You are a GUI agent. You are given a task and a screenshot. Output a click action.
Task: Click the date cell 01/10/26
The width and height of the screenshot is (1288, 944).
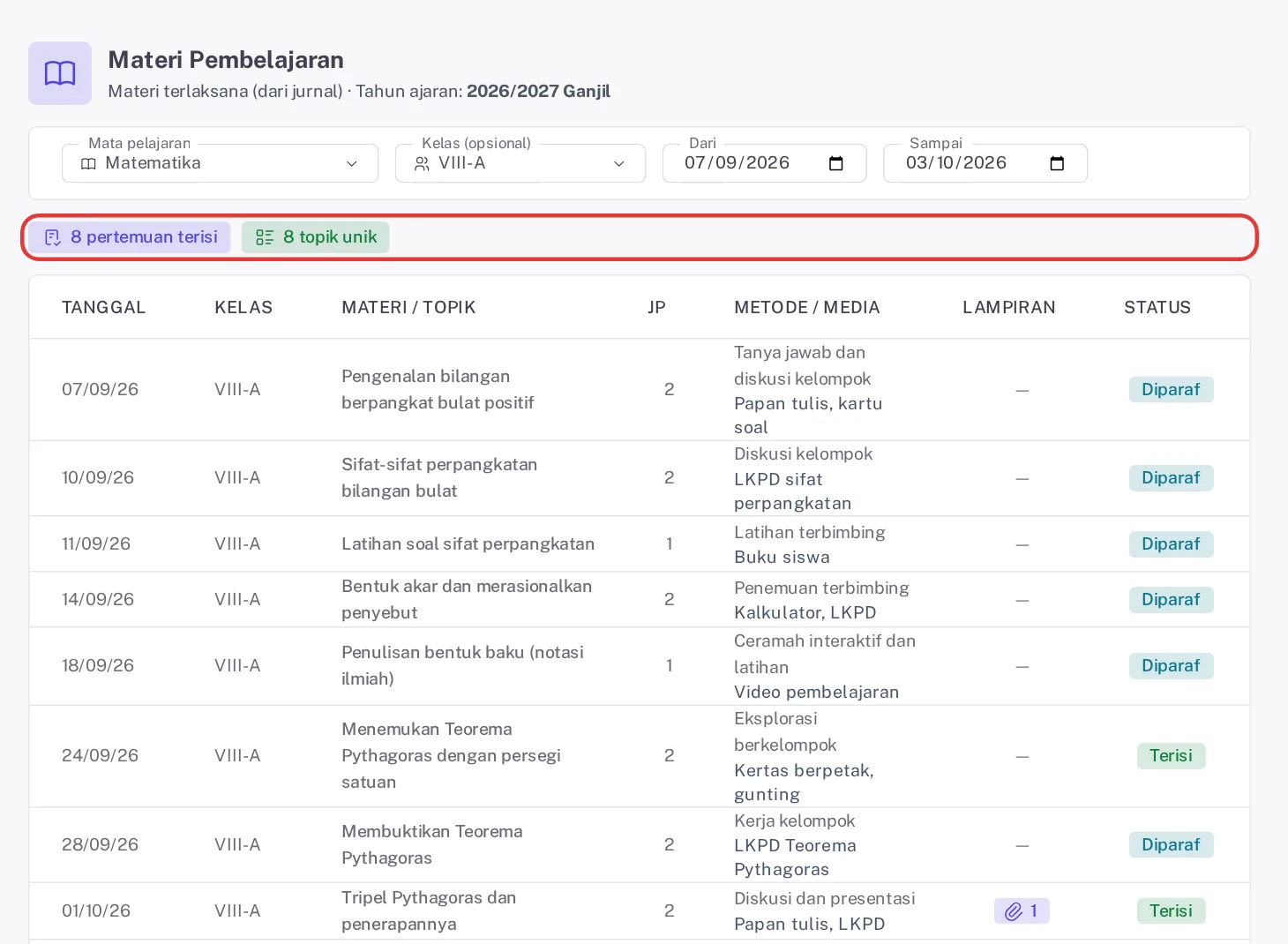96,910
